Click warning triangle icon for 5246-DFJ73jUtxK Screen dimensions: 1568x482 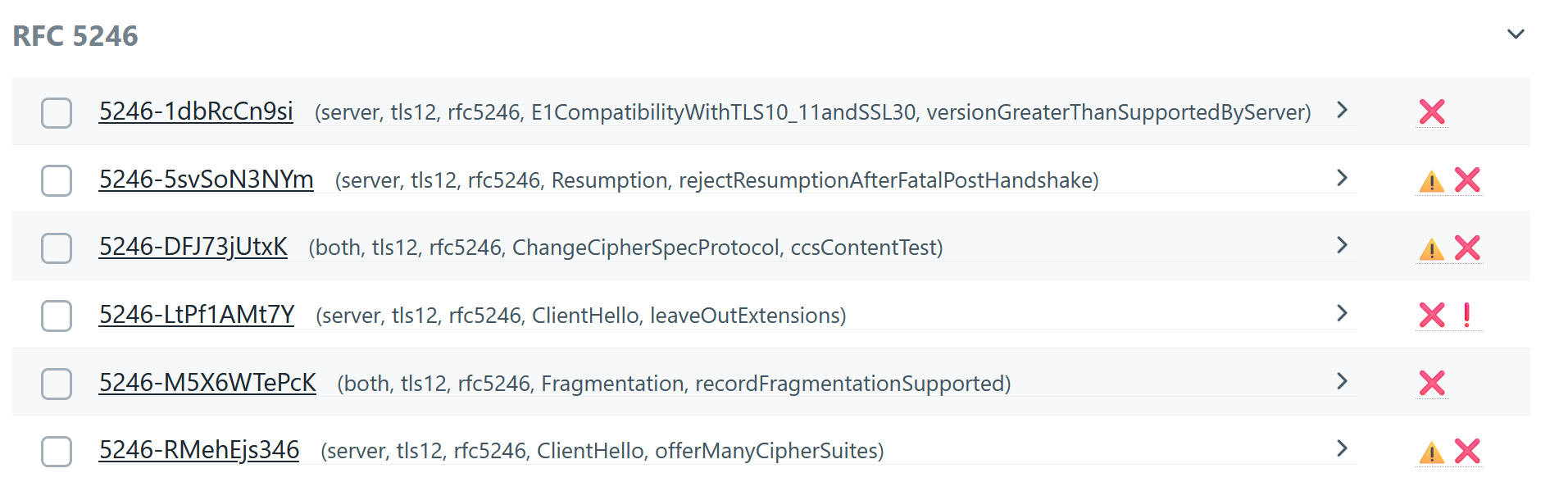click(1431, 249)
